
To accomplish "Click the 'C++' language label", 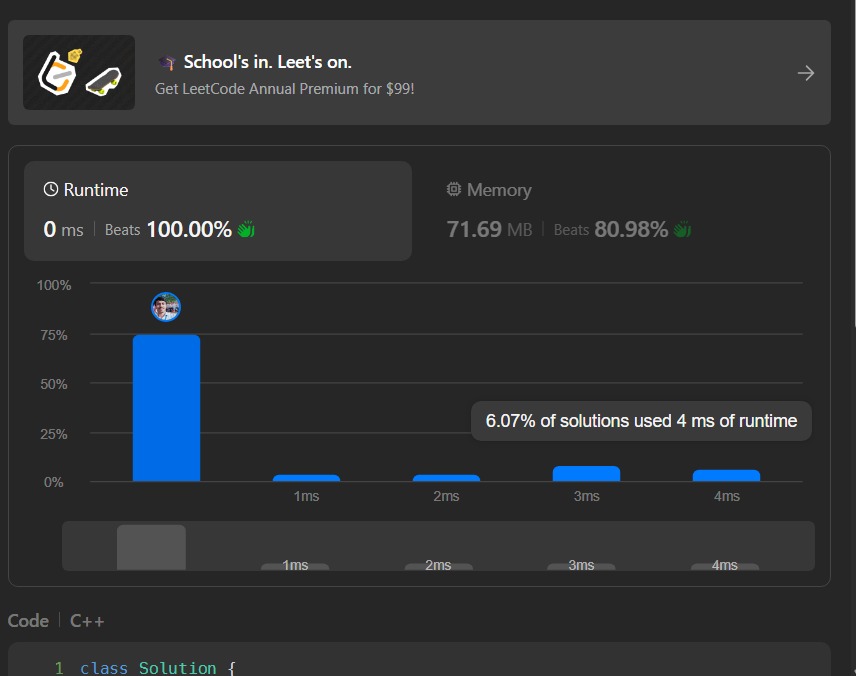I will coord(87,621).
